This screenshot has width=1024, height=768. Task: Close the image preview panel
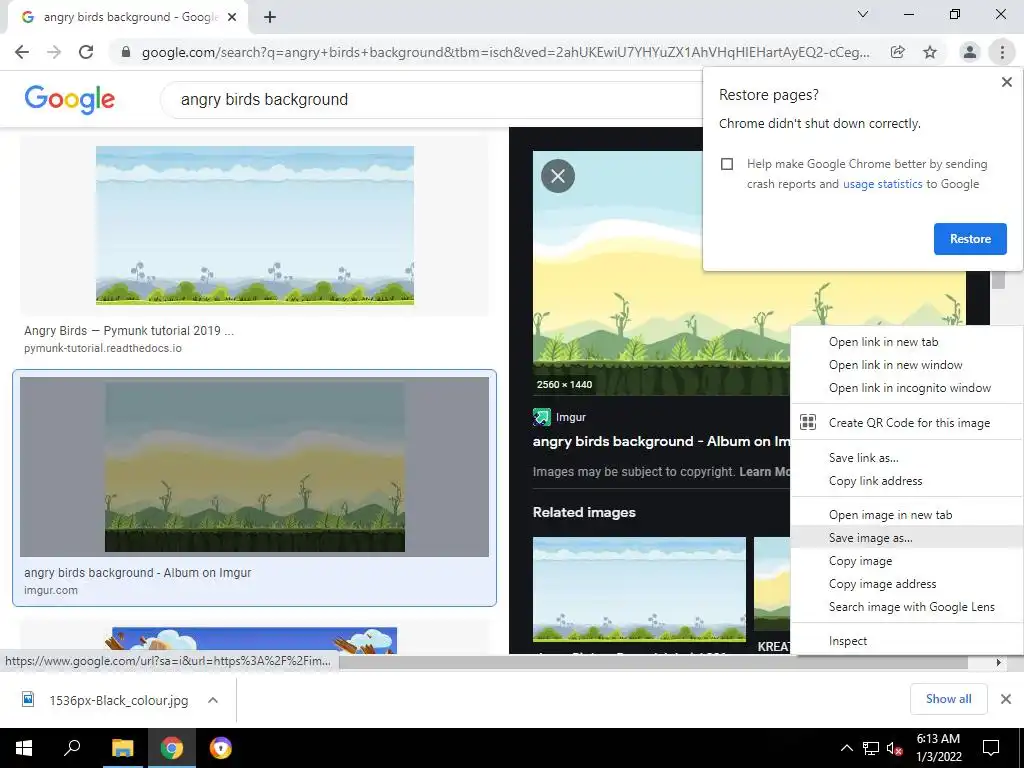point(558,176)
